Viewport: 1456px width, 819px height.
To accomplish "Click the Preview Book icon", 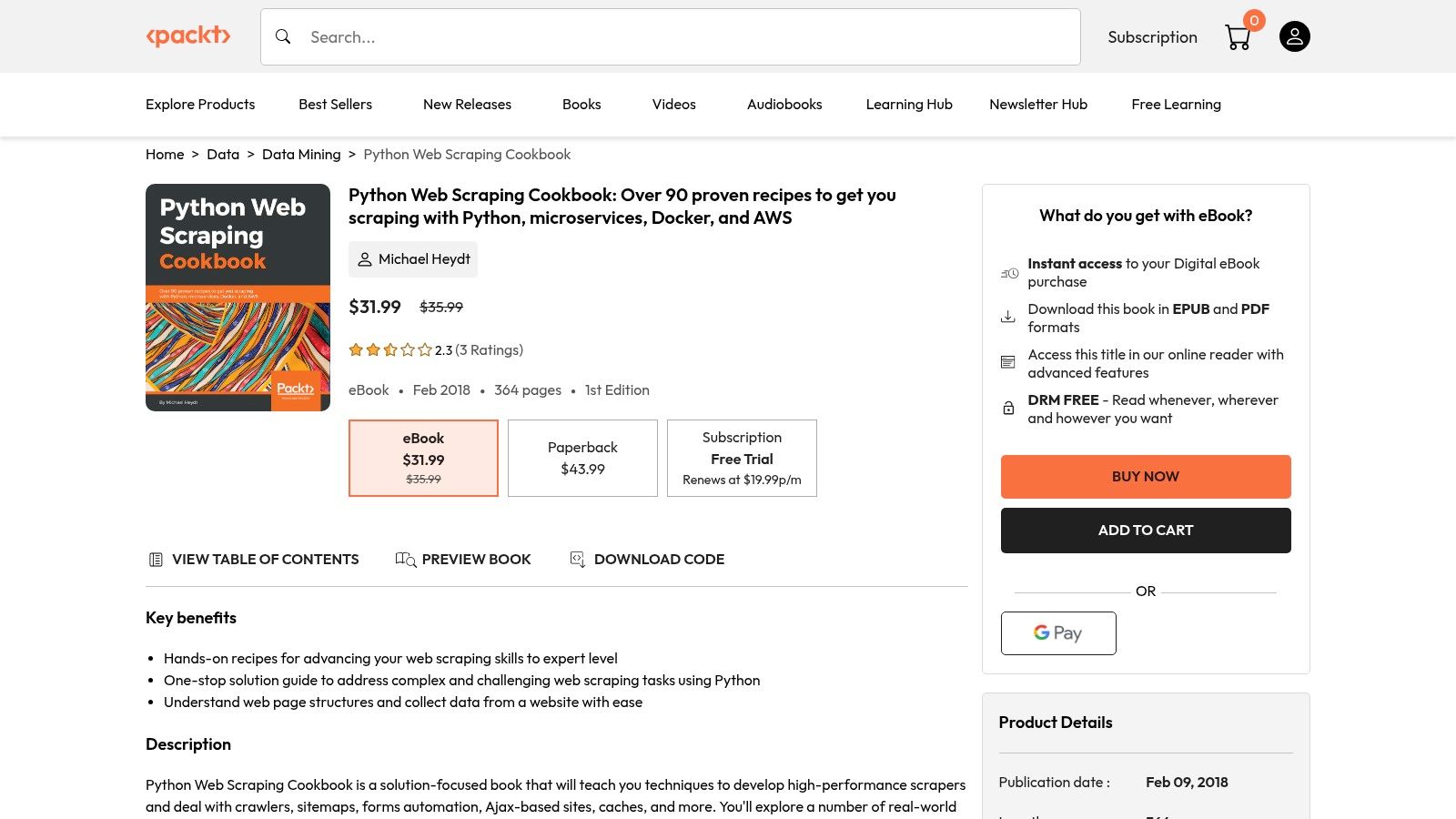I will tap(406, 560).
